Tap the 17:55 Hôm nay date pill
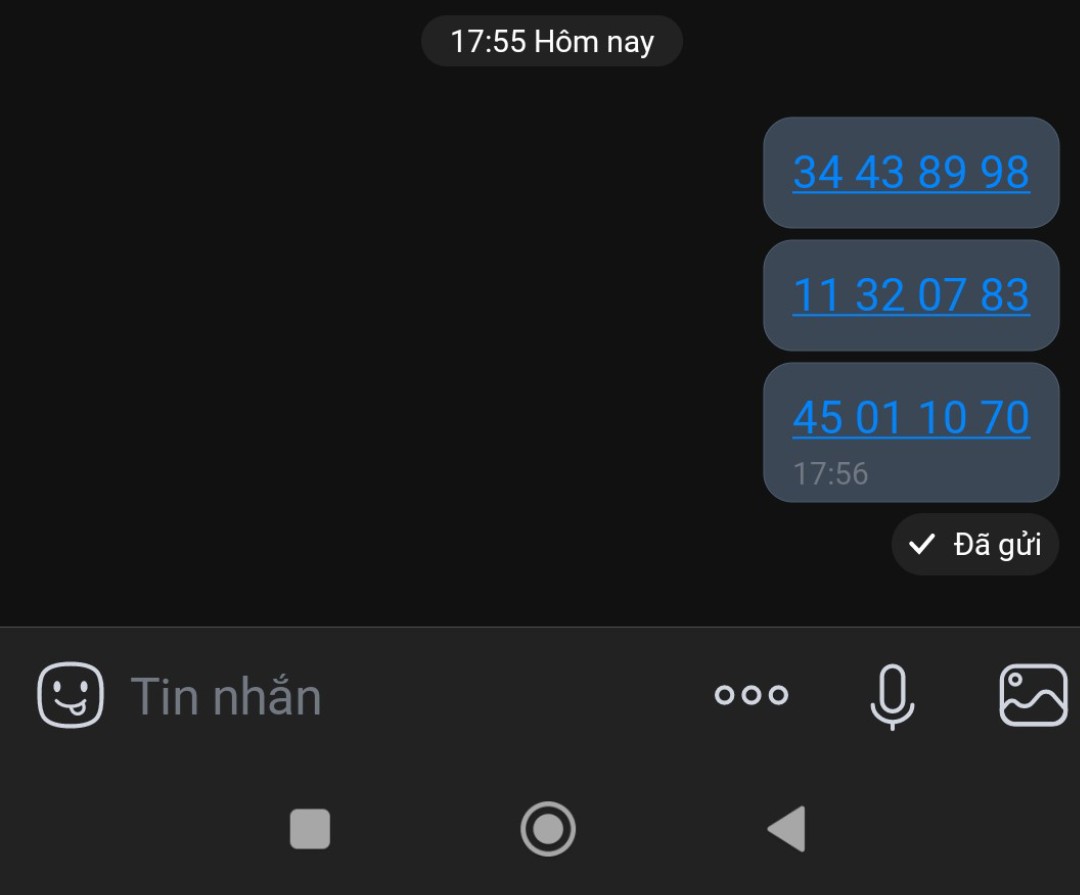The width and height of the screenshot is (1080, 895). (552, 41)
